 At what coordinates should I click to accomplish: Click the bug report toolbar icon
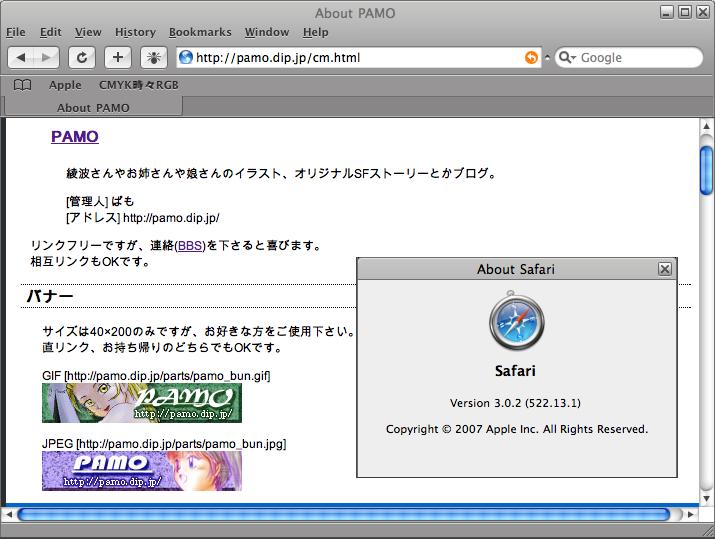154,57
